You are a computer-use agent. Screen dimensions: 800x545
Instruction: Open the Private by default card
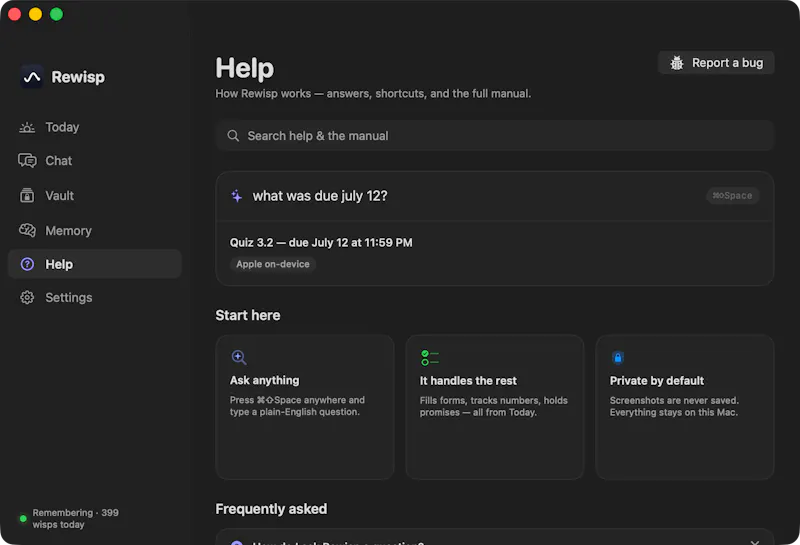[684, 407]
